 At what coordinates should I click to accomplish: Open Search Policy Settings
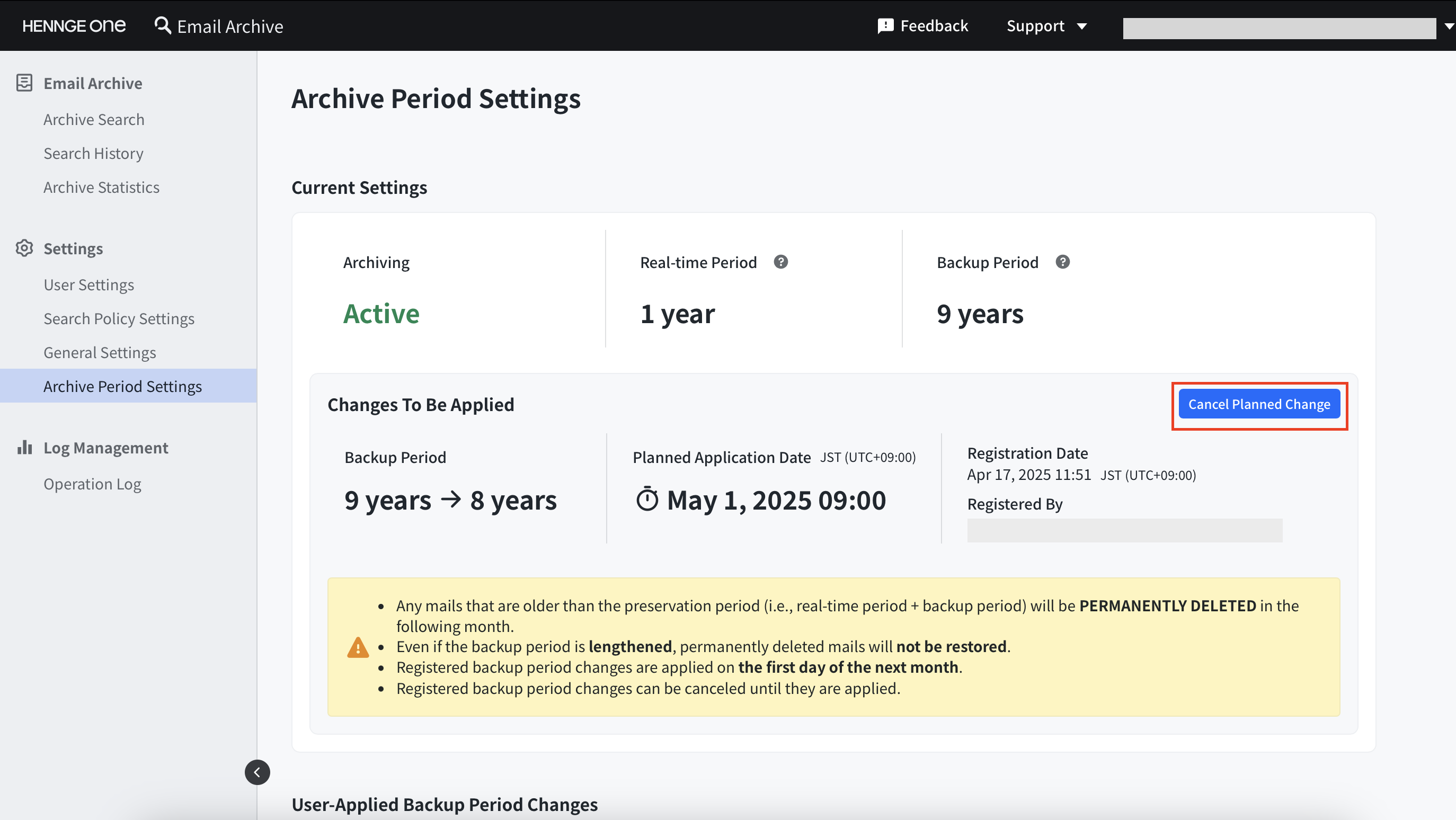click(119, 319)
